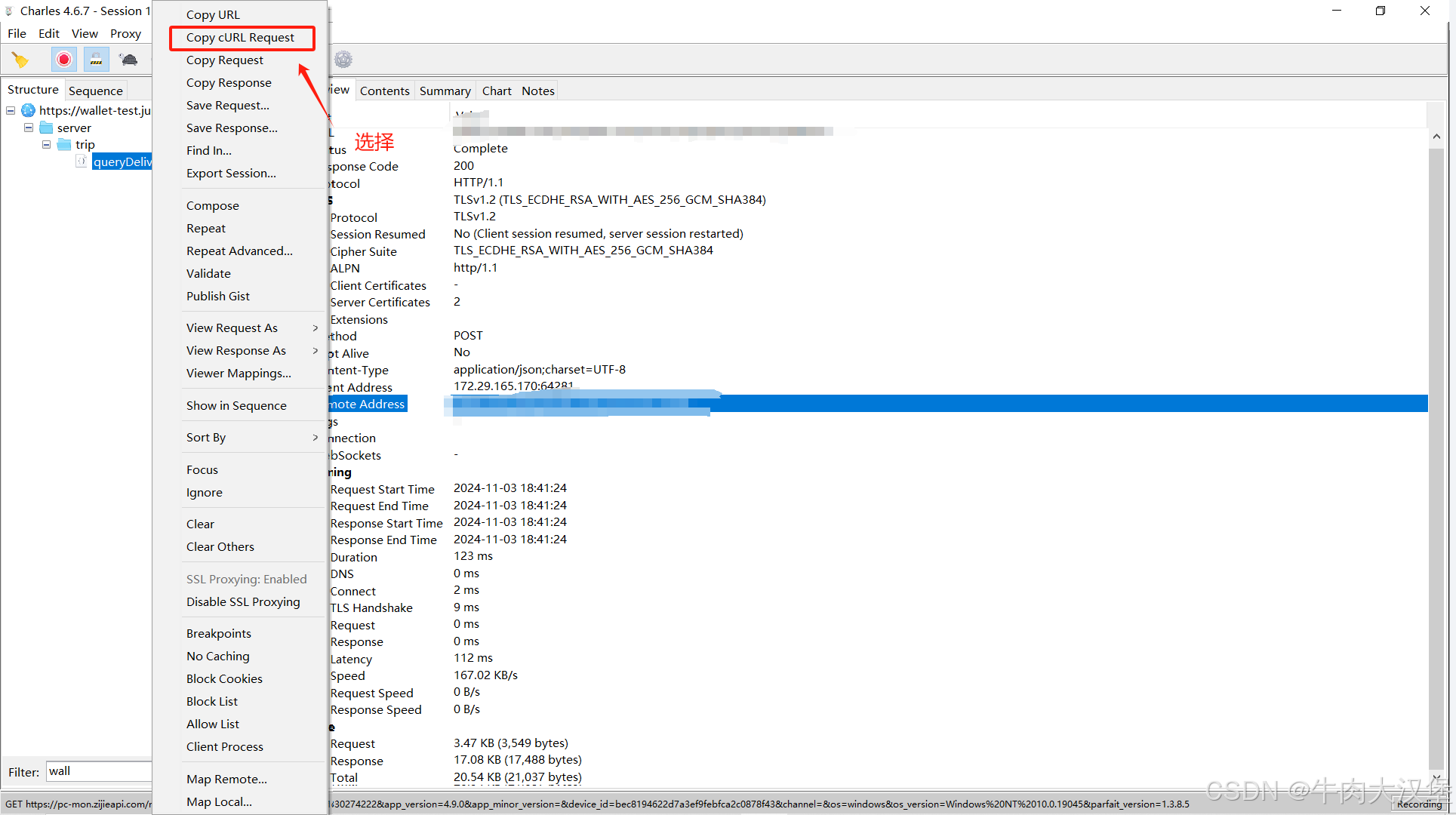Choose Disable SSL Proxying from menu

[243, 601]
